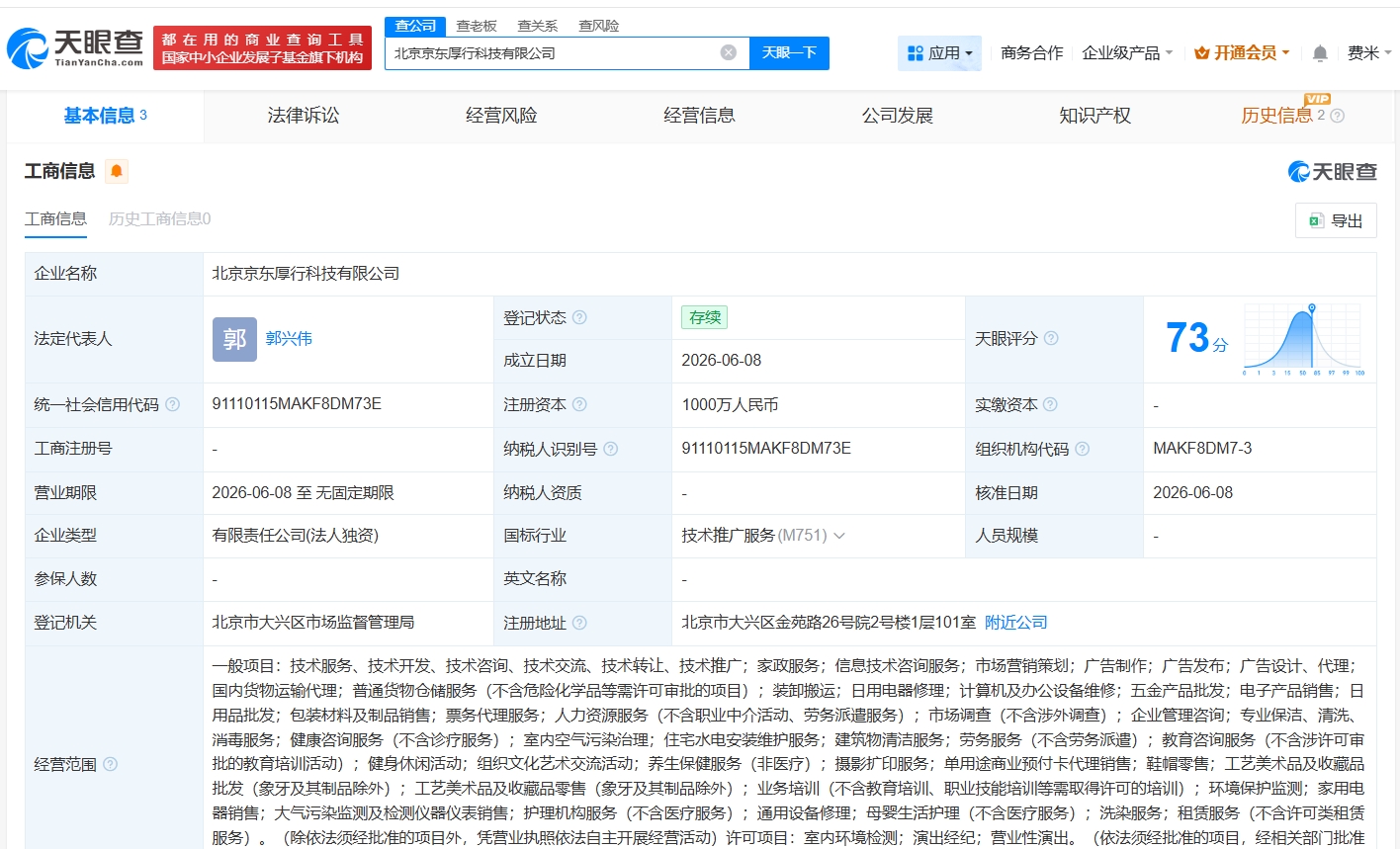Click the 天眼评分 distribution chart
The height and width of the screenshot is (849, 1400).
point(1303,339)
